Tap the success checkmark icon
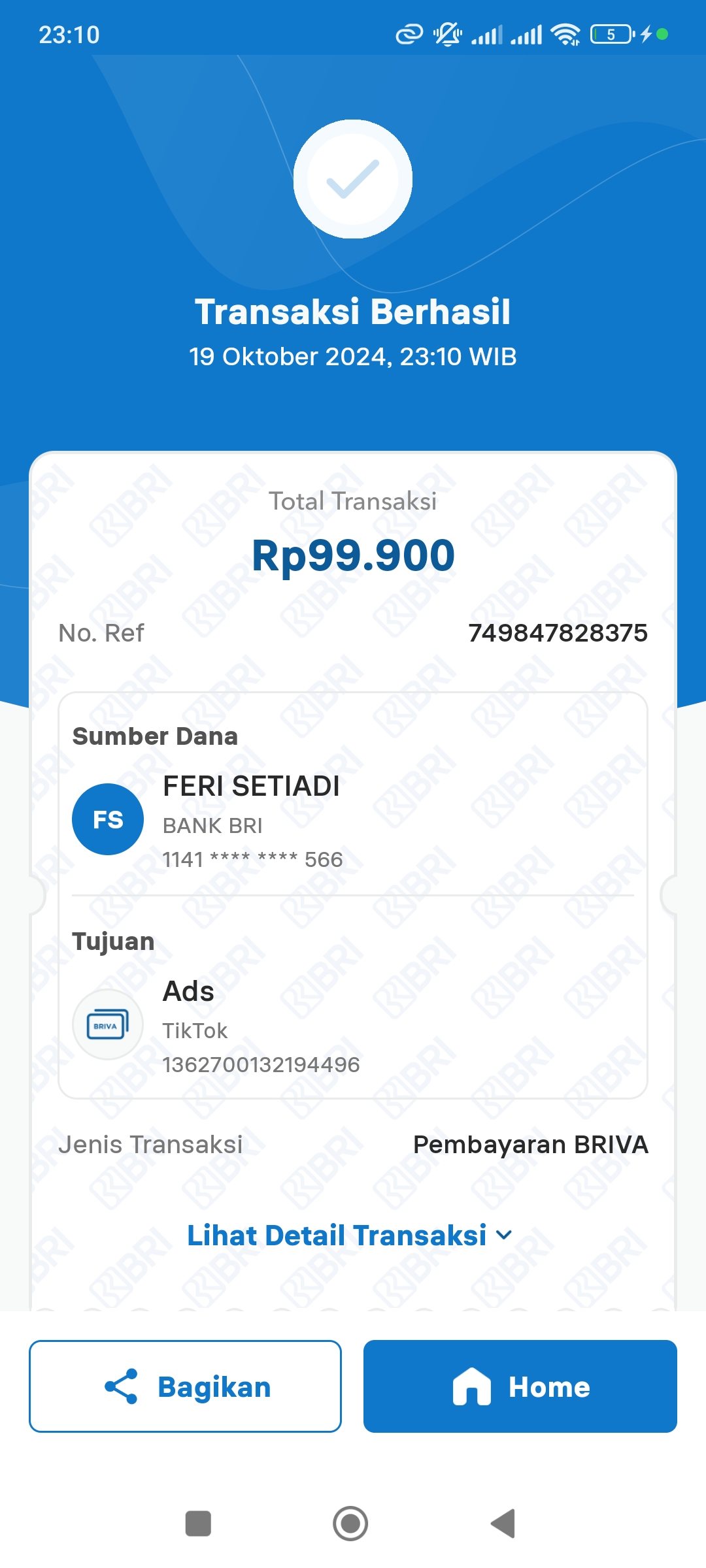Viewport: 706px width, 1568px height. (353, 179)
